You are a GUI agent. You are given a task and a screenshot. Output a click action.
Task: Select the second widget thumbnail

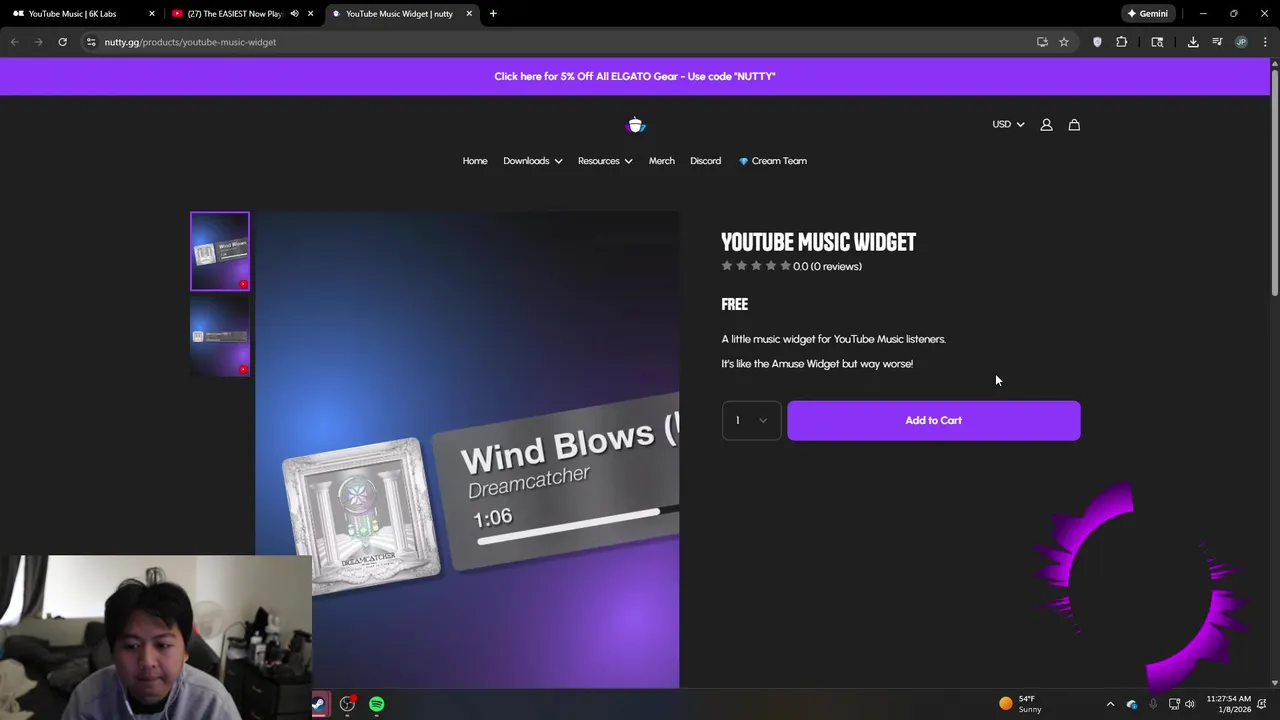[x=220, y=336]
